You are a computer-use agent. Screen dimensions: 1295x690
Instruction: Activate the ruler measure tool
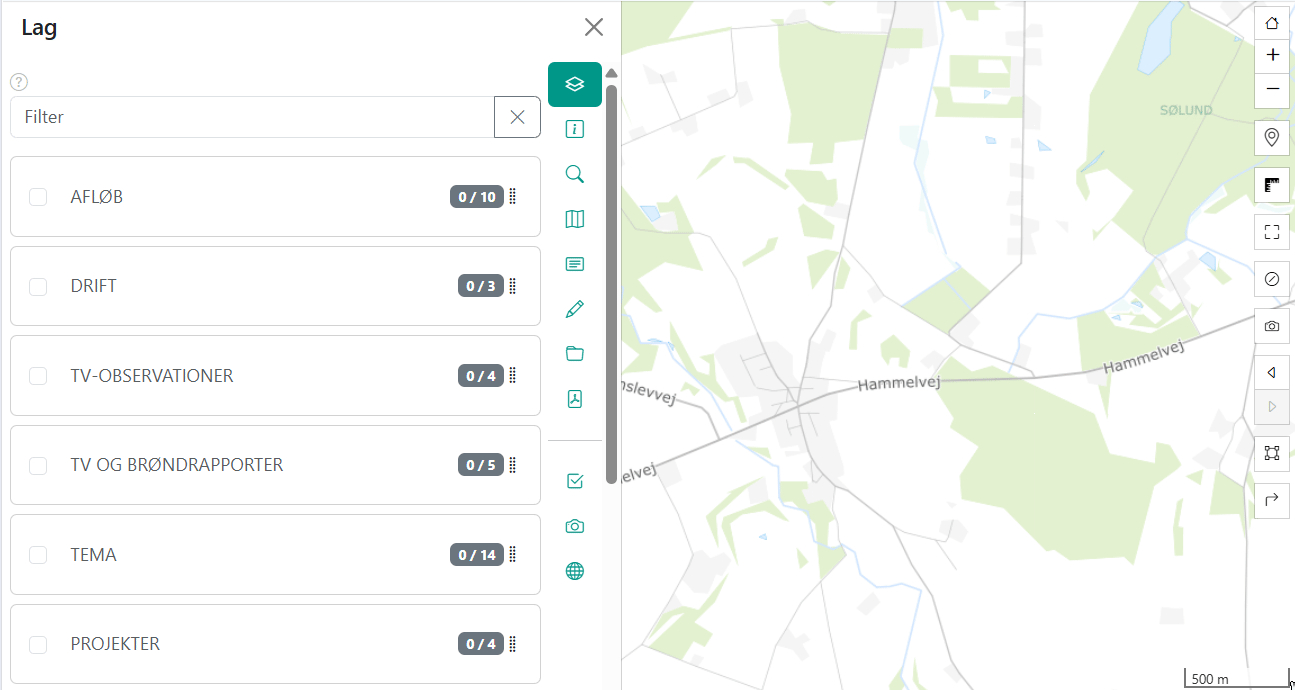click(1272, 185)
